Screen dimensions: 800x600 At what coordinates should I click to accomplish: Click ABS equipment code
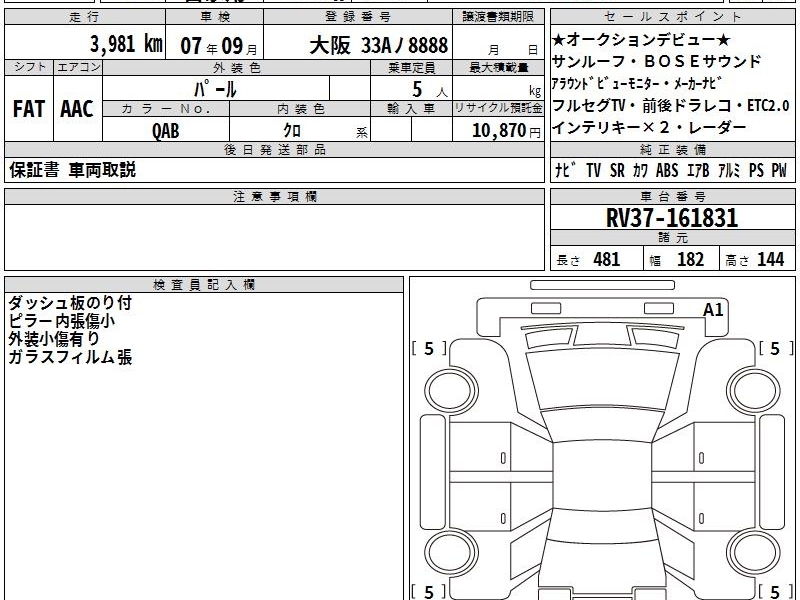[667, 170]
